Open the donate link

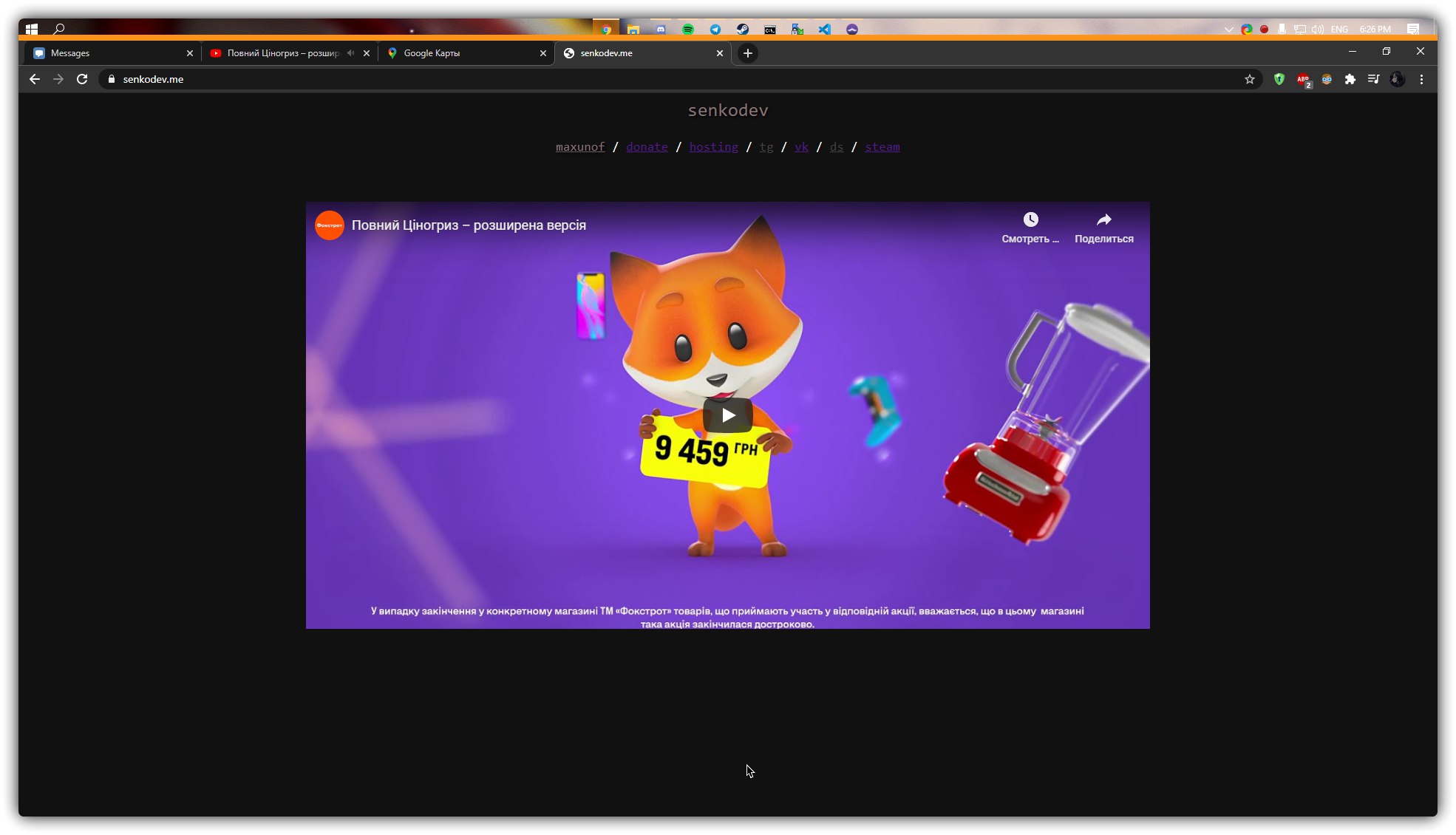pos(647,147)
